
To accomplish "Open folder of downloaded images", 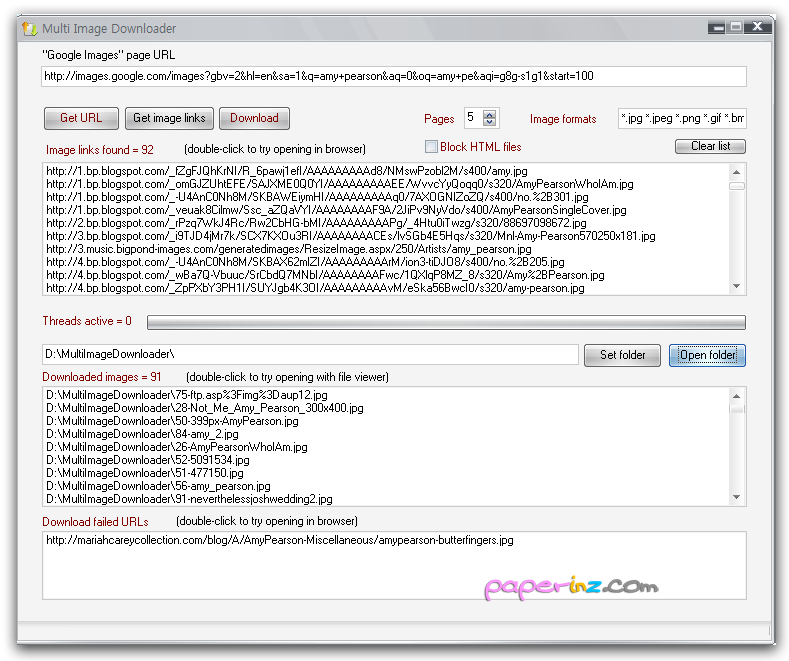I will pyautogui.click(x=707, y=355).
